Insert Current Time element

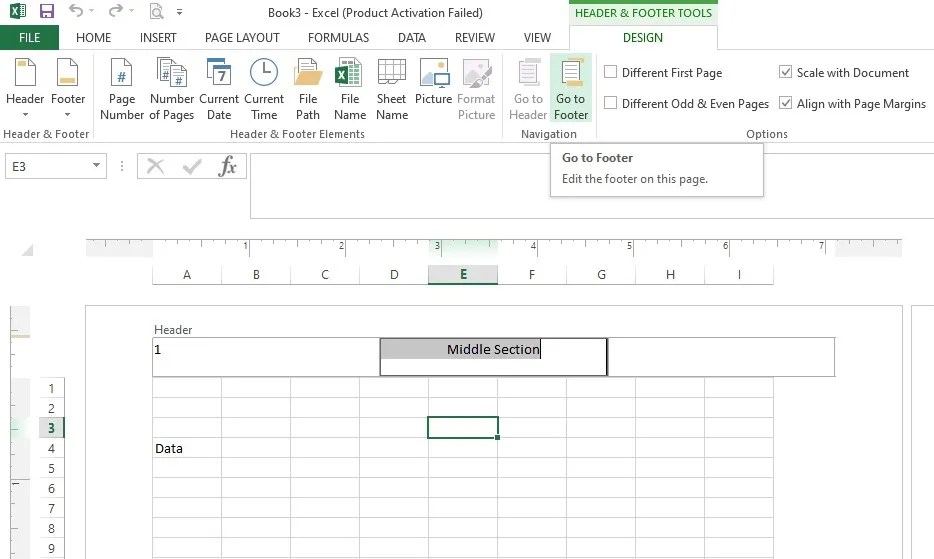(x=263, y=89)
